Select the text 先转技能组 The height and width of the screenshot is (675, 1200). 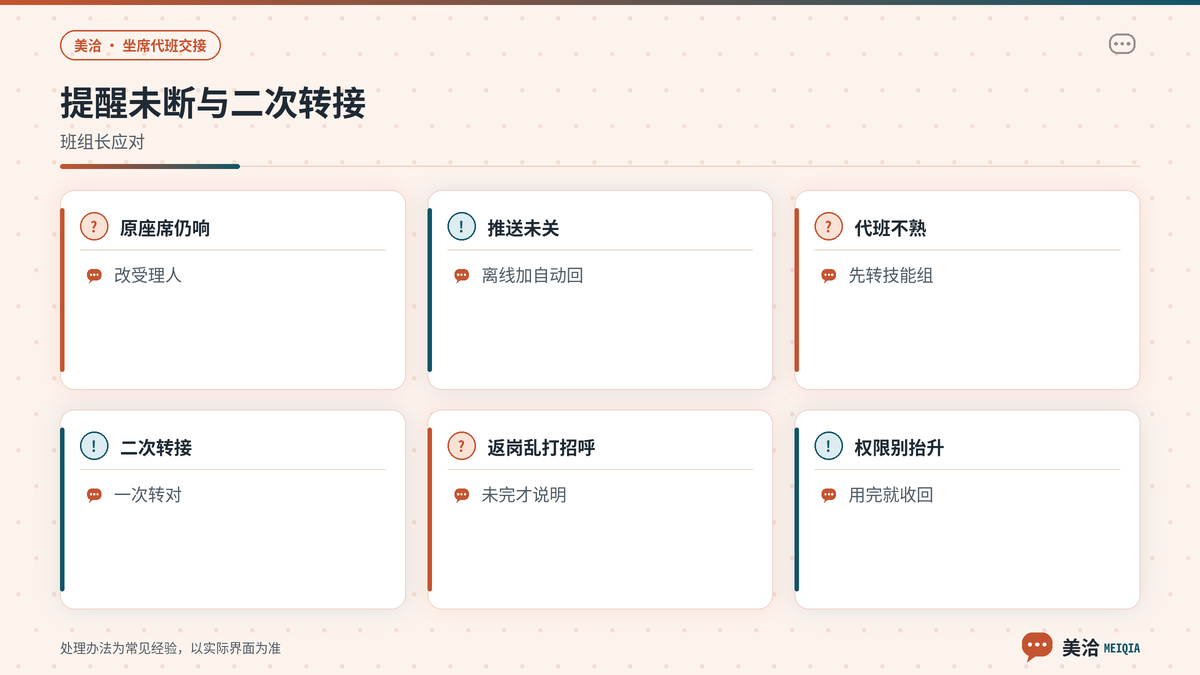coord(891,275)
